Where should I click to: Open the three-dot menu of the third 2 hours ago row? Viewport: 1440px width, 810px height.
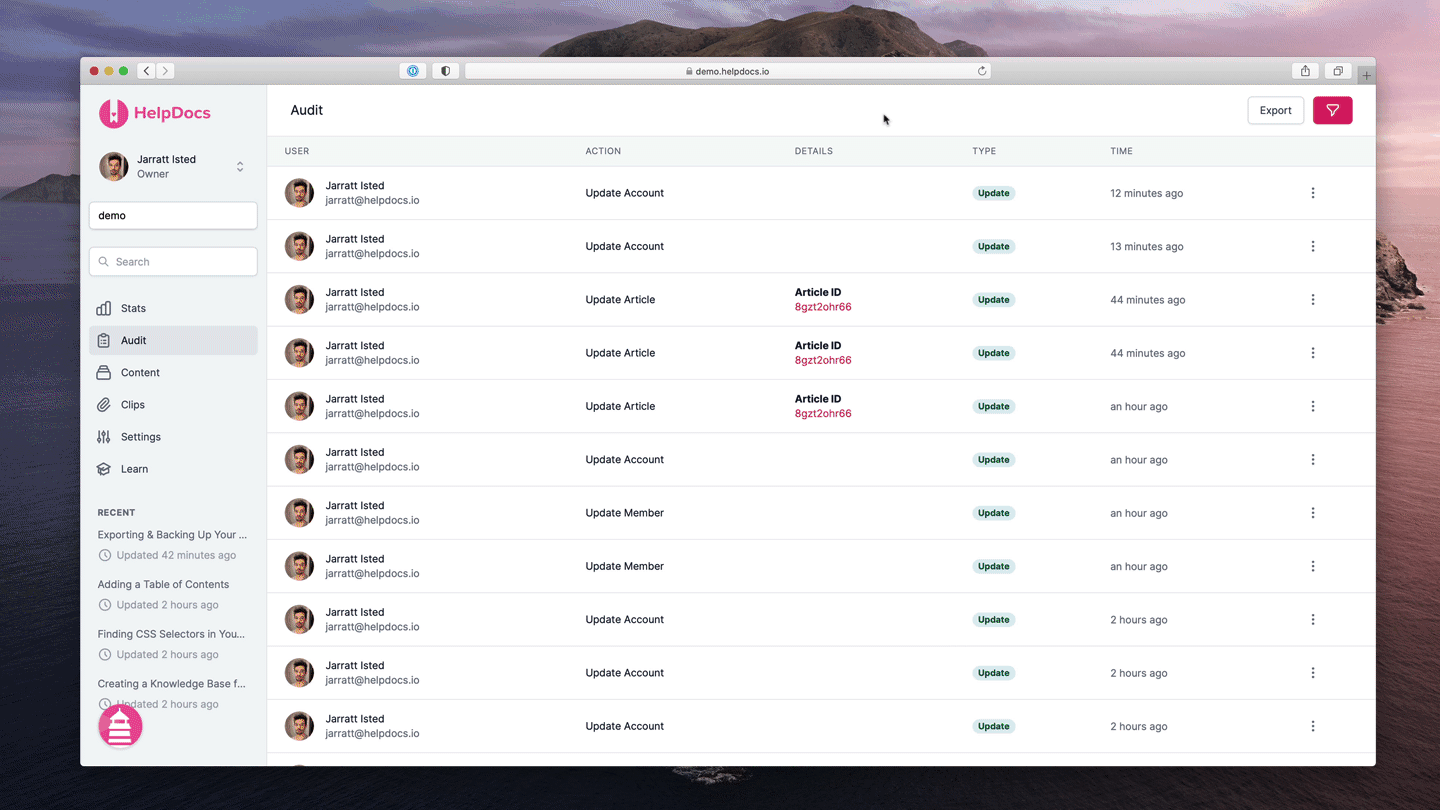(x=1313, y=726)
